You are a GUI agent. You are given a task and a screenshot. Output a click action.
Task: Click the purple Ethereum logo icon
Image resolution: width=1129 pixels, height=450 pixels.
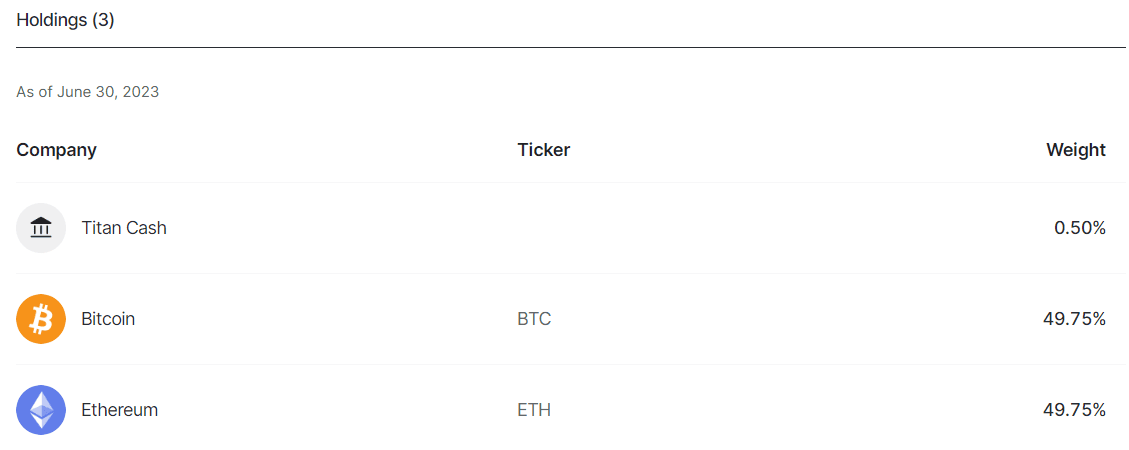click(41, 410)
